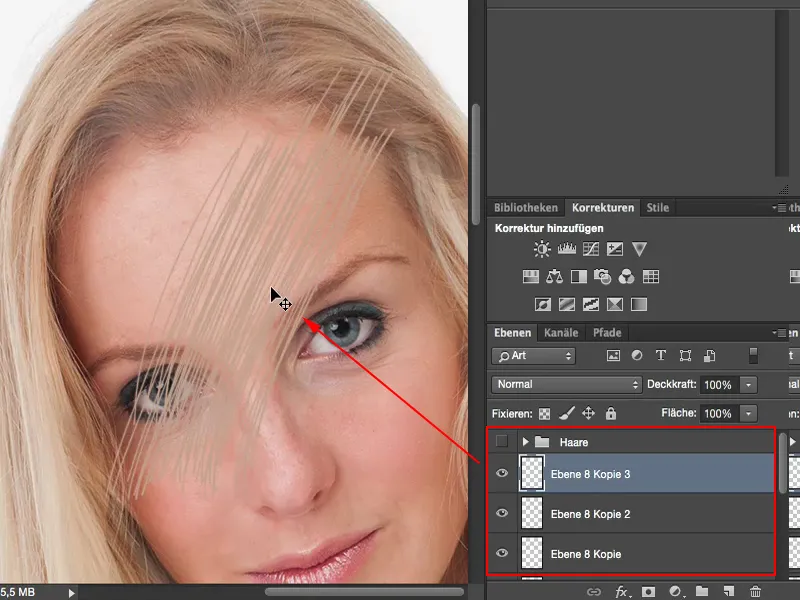Add a layer mask with the mask icon
800x600 pixels.
647,591
